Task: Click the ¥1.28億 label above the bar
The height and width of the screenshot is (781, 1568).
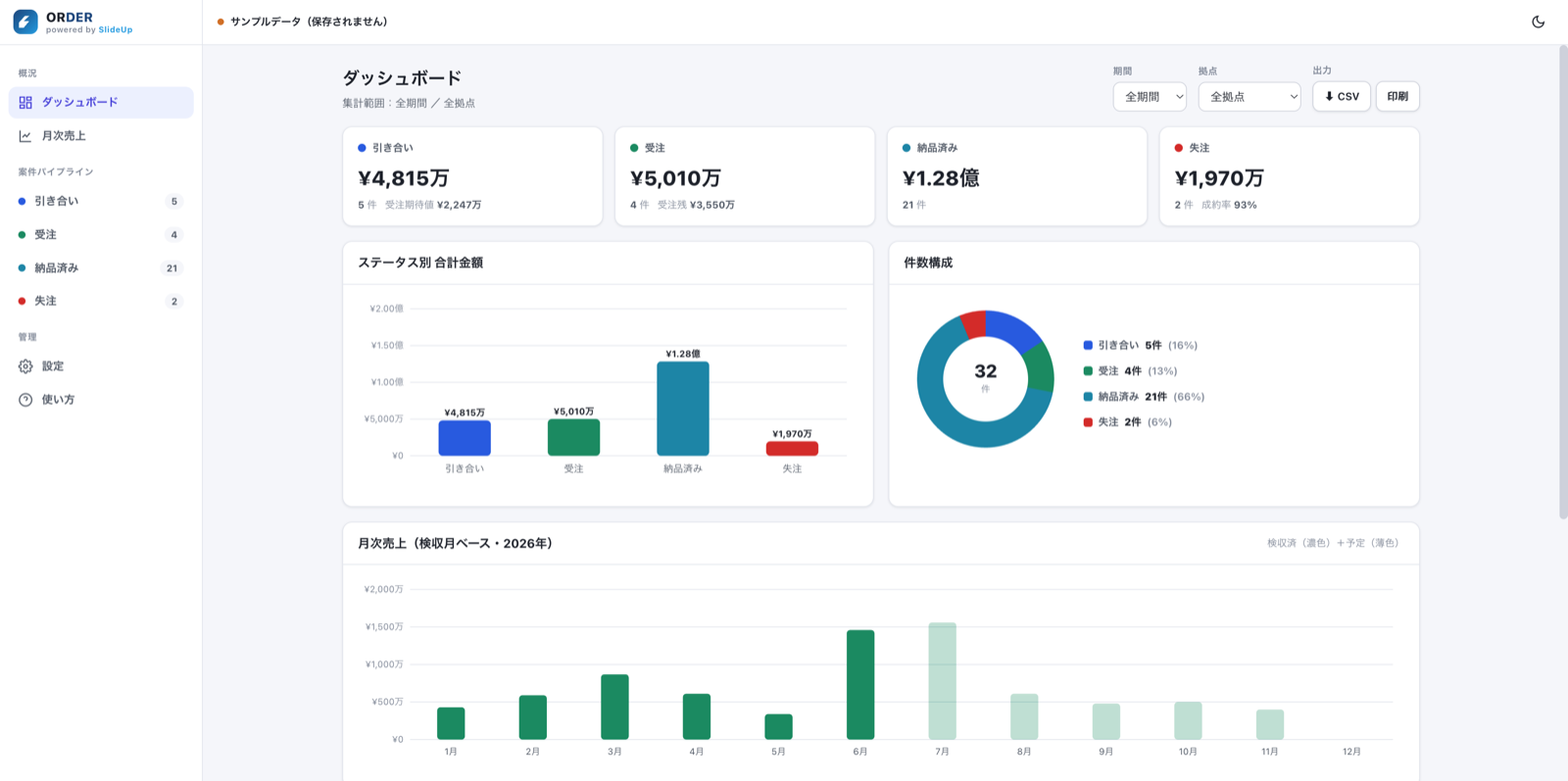Action: 683,354
